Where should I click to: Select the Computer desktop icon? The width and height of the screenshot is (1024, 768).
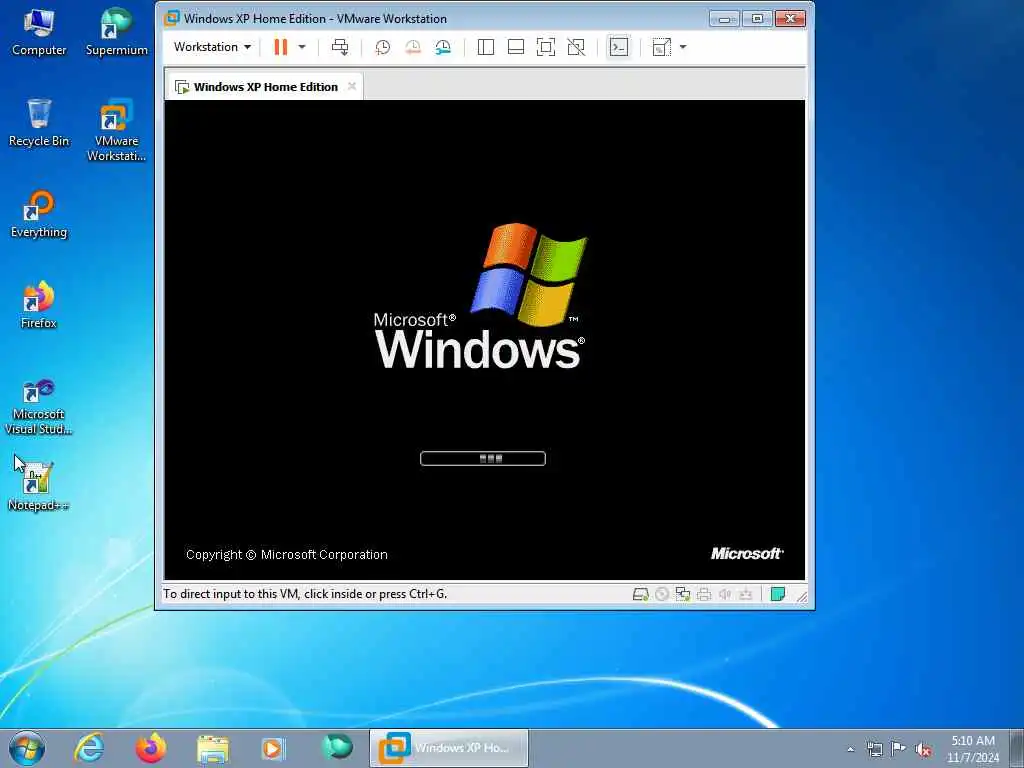click(x=39, y=33)
